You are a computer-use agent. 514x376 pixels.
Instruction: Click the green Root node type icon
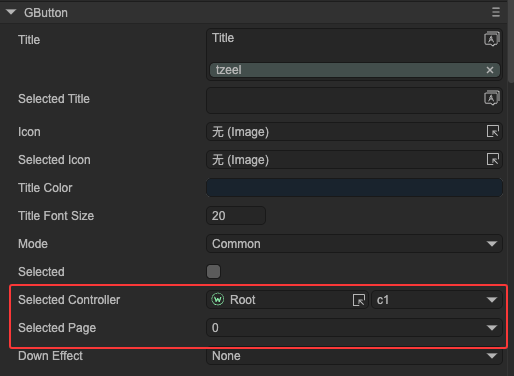pyautogui.click(x=218, y=299)
